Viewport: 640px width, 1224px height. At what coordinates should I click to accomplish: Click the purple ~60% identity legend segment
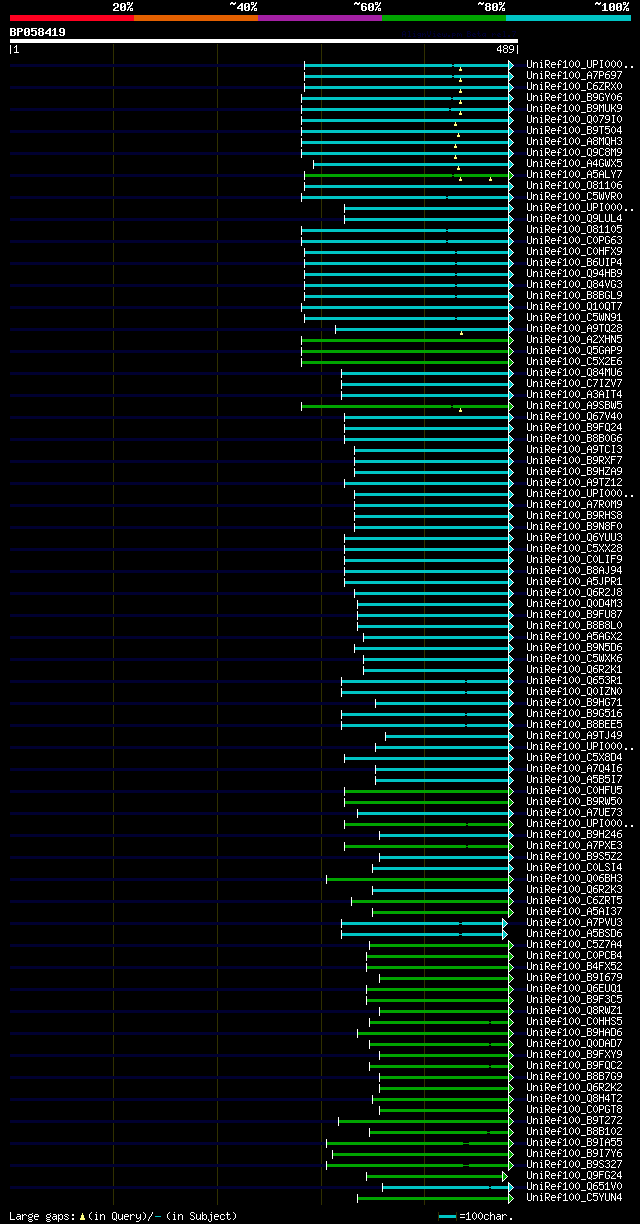320,18
